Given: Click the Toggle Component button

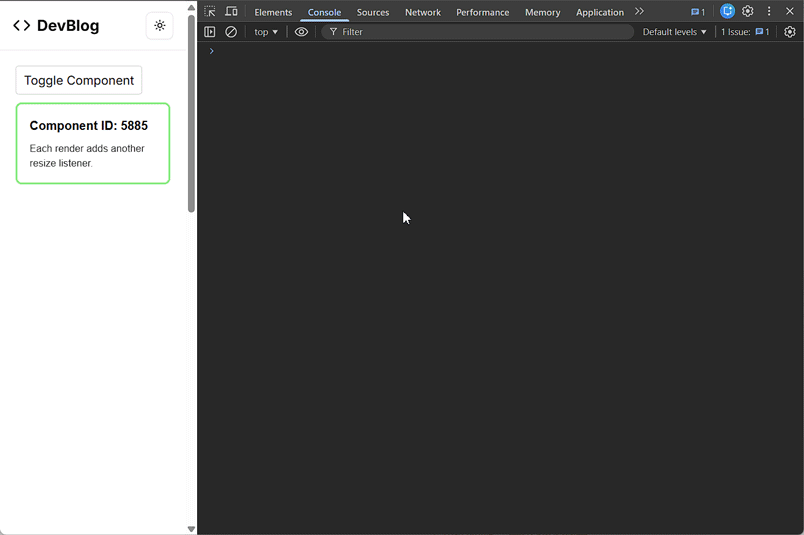Looking at the screenshot, I should coord(79,80).
